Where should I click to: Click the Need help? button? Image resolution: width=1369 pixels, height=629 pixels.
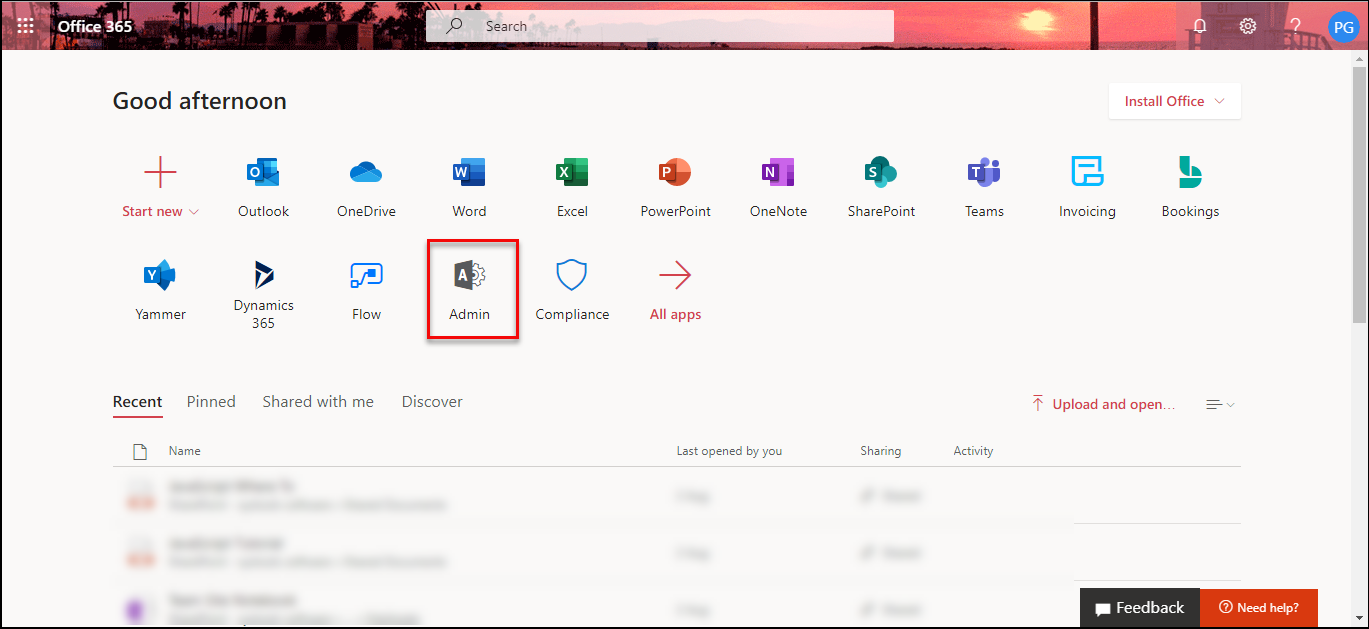(x=1259, y=608)
